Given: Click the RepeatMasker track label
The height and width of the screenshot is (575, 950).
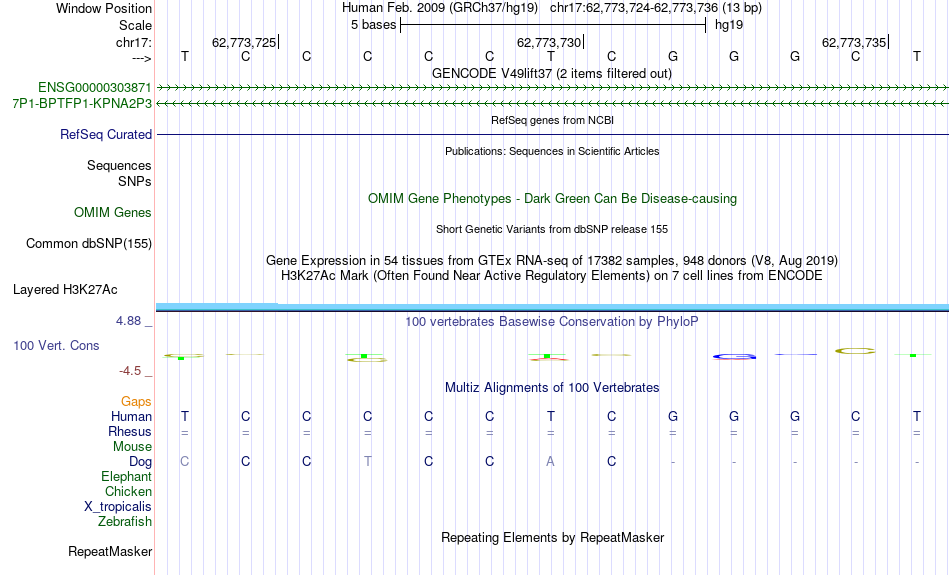Looking at the screenshot, I should (x=110, y=551).
